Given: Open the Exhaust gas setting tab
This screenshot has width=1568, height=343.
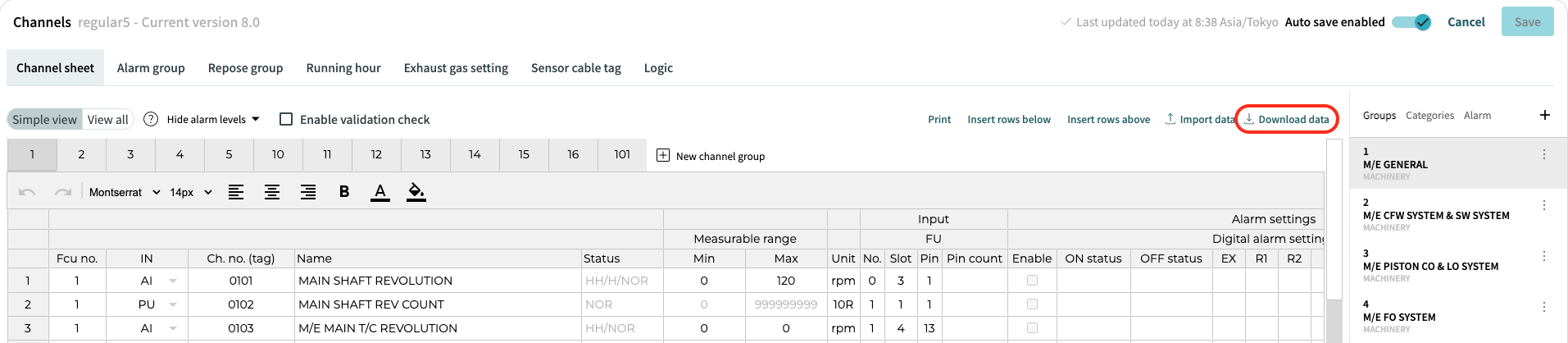Looking at the screenshot, I should [456, 68].
